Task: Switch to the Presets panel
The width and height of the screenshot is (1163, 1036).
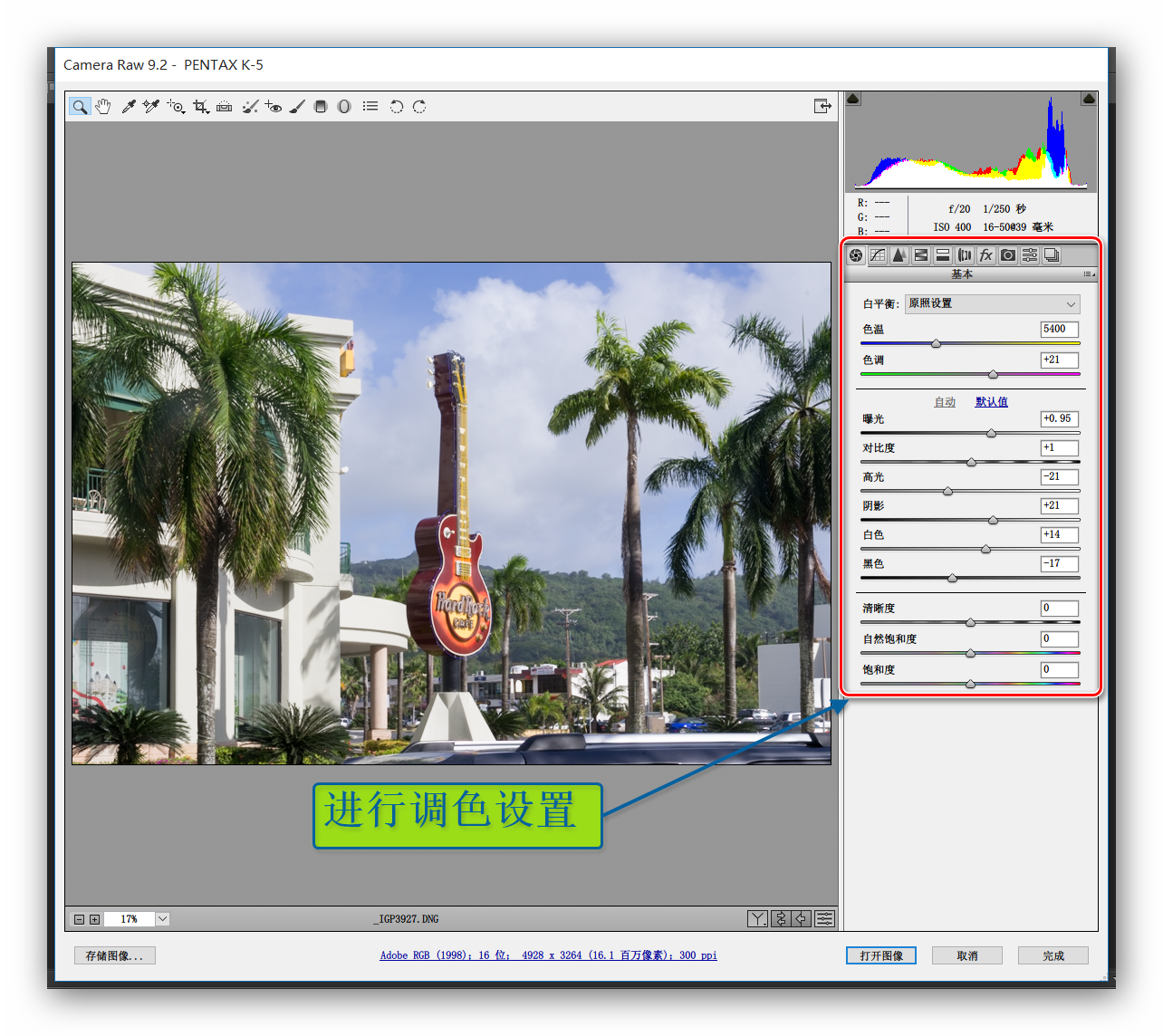Action: pos(1029,254)
